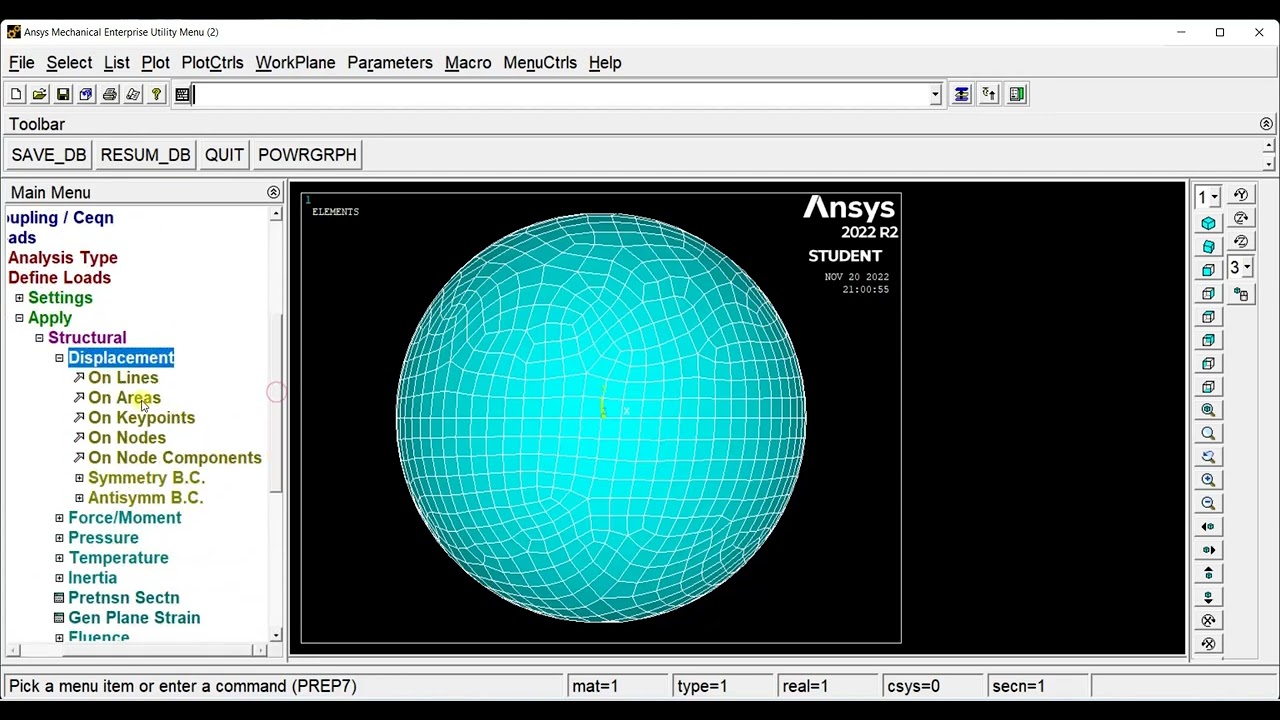
Task: Open the MenuCtrls menu
Action: coord(540,62)
